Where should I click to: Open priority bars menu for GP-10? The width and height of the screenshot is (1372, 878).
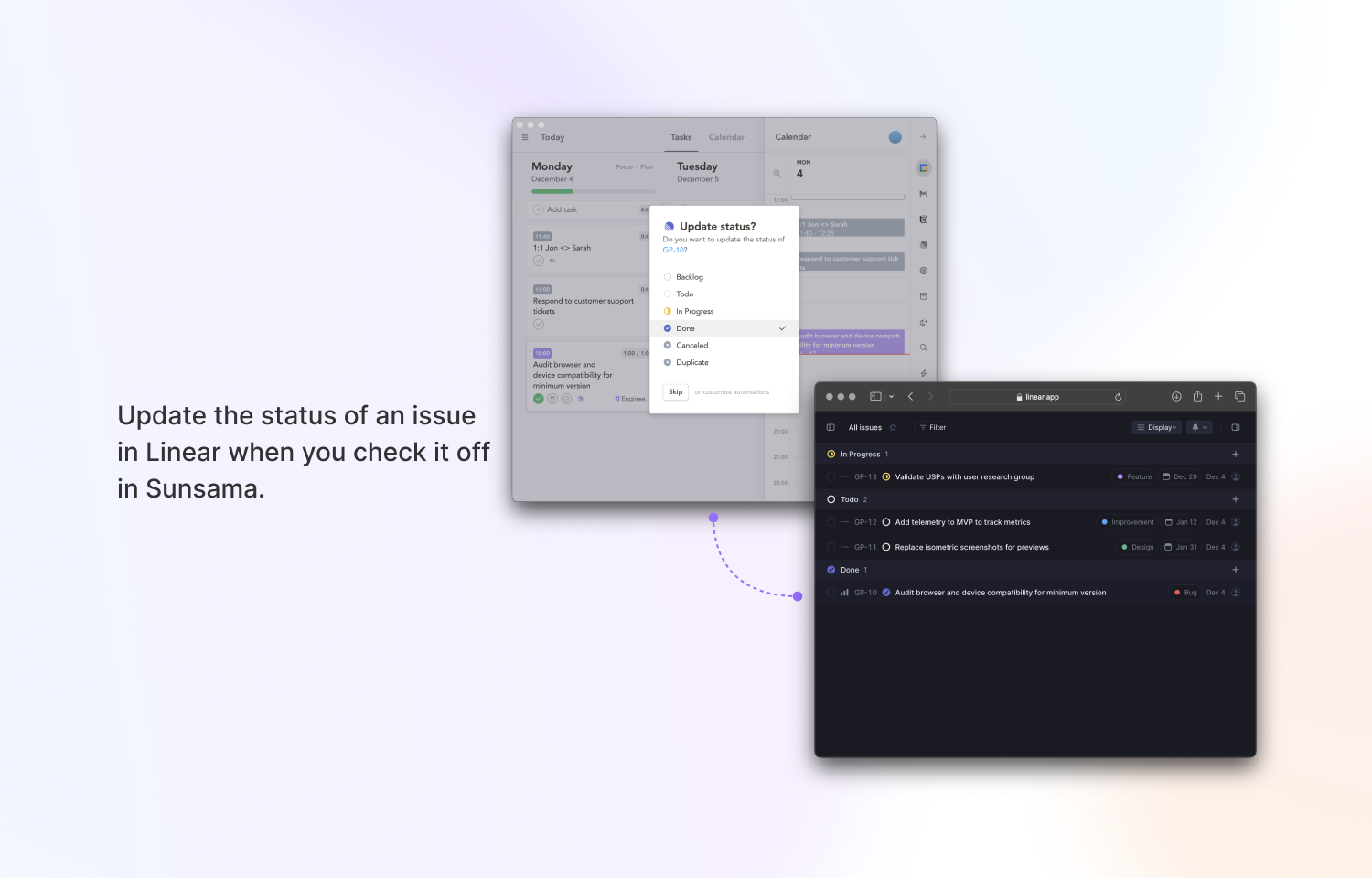click(844, 593)
